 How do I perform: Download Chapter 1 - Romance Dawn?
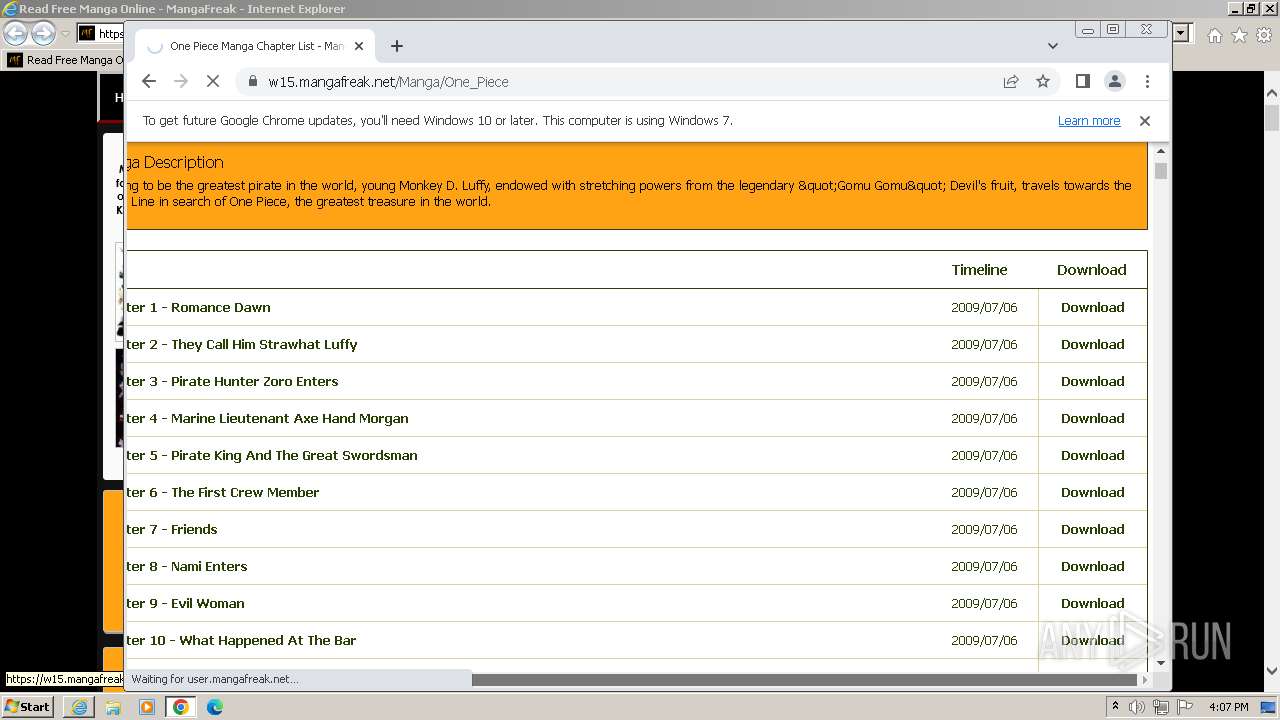(1092, 307)
